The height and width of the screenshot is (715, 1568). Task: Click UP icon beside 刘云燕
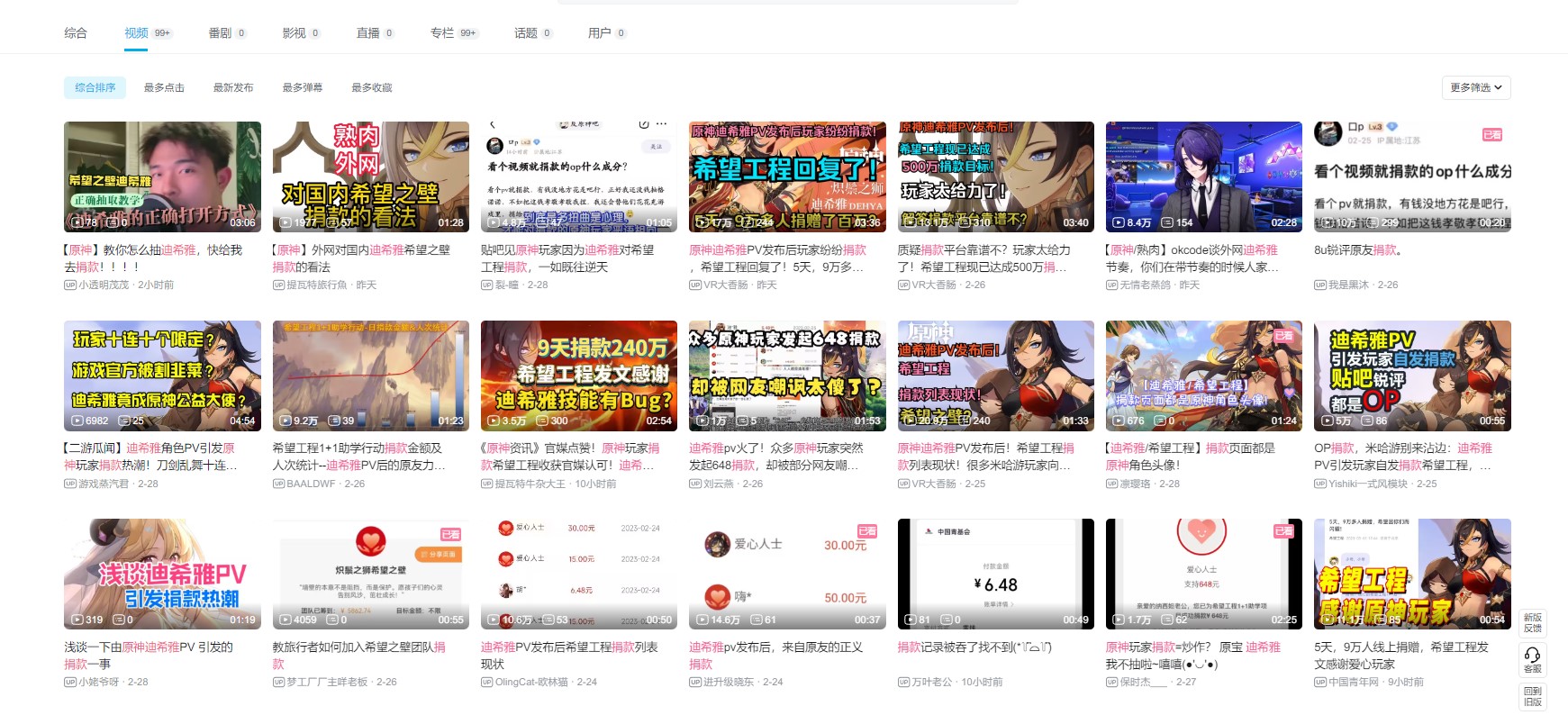click(694, 484)
